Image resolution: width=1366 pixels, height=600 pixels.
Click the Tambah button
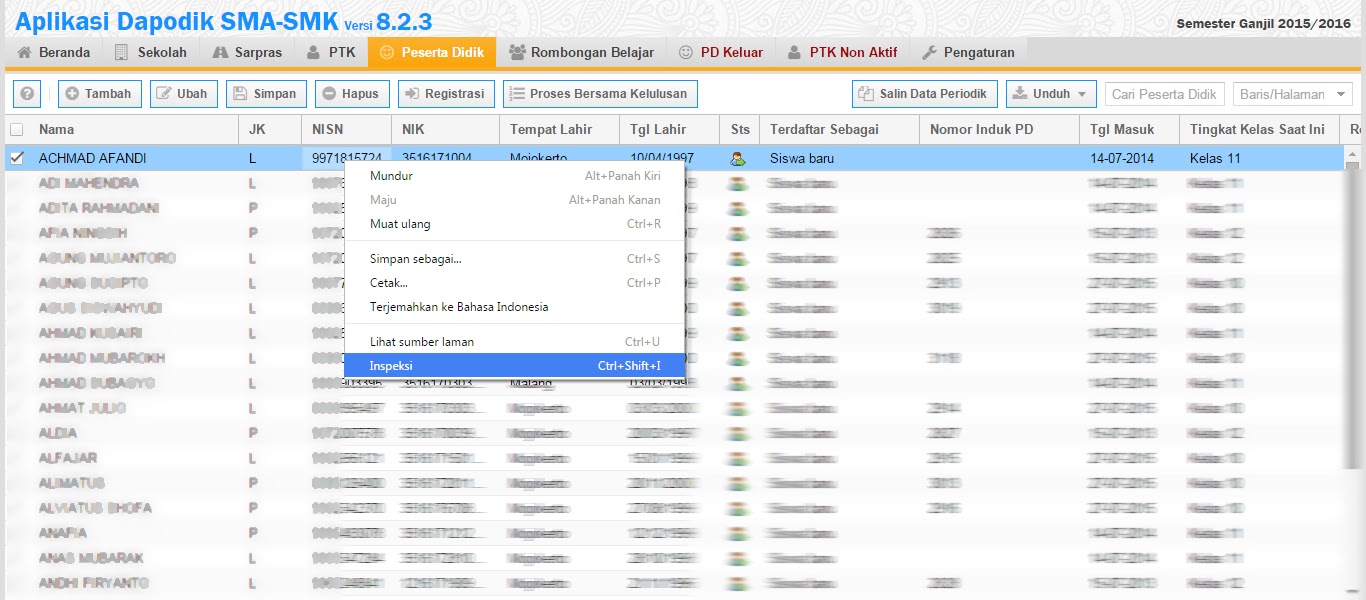point(100,94)
